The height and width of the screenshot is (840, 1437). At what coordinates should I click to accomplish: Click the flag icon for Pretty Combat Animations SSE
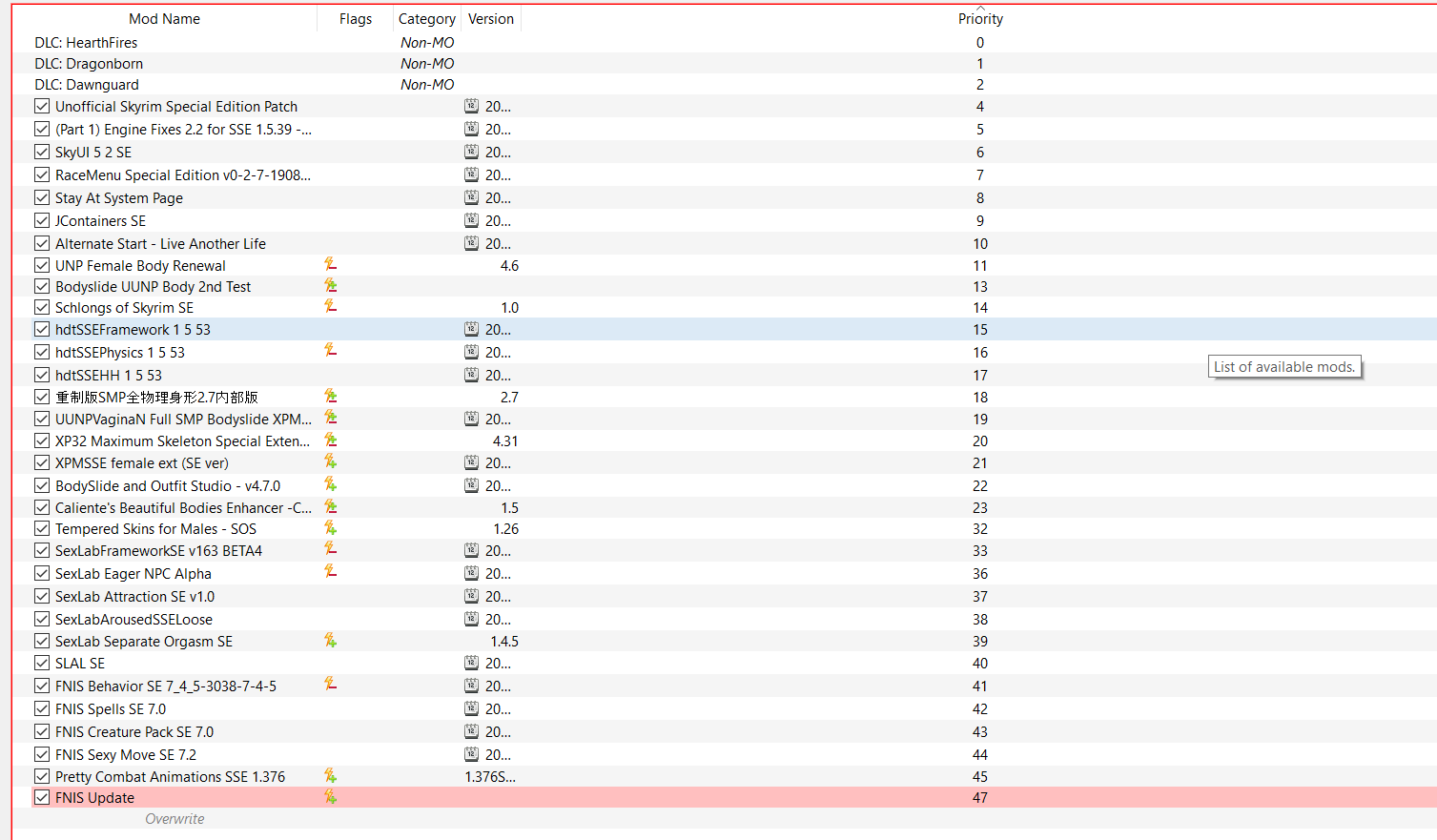[330, 775]
